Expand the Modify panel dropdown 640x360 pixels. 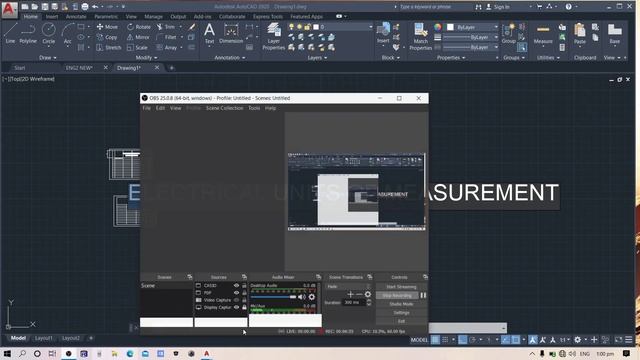tap(146, 58)
